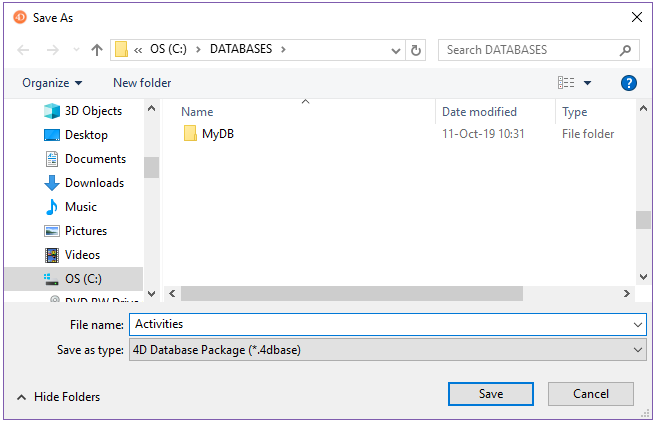Collapse the pane with Hide Folders
The height and width of the screenshot is (425, 657).
point(58,396)
